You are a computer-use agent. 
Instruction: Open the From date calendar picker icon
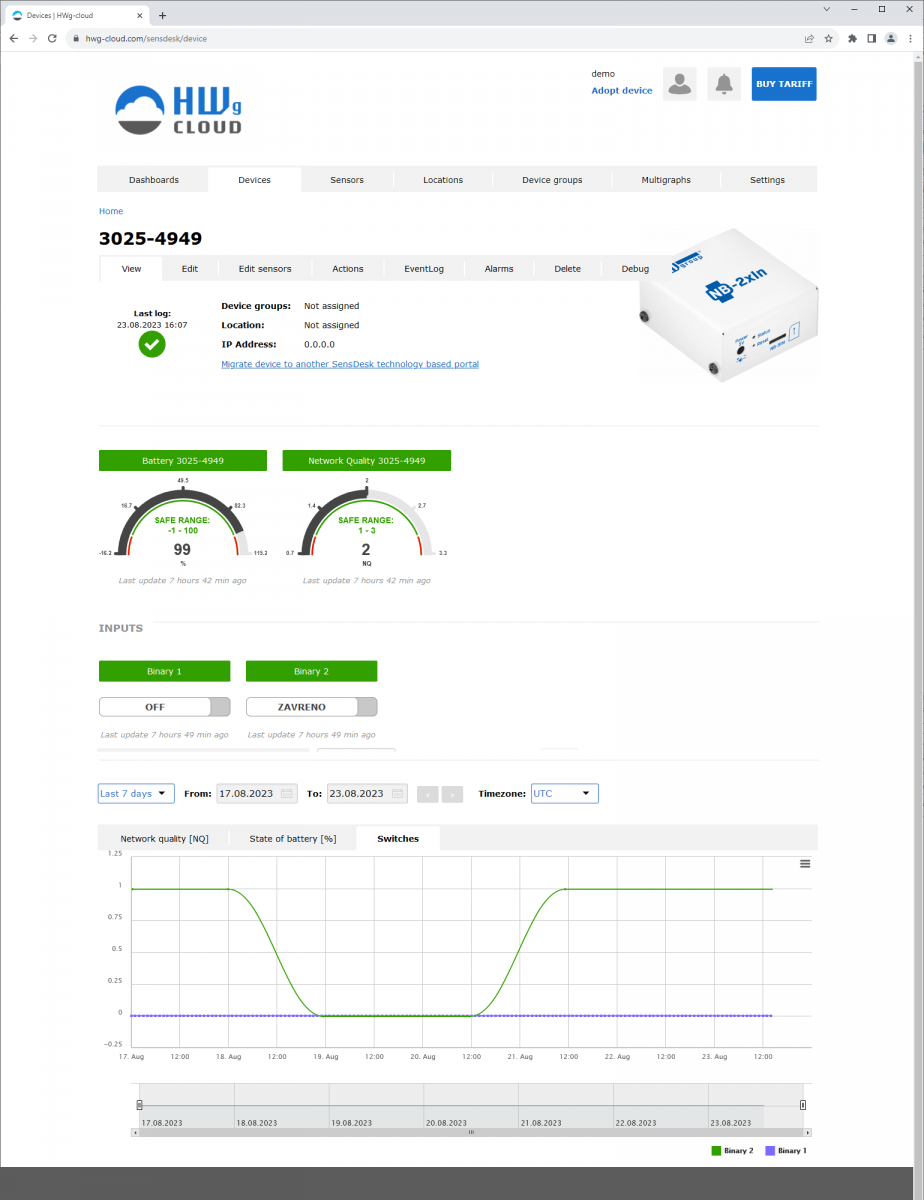coord(288,794)
